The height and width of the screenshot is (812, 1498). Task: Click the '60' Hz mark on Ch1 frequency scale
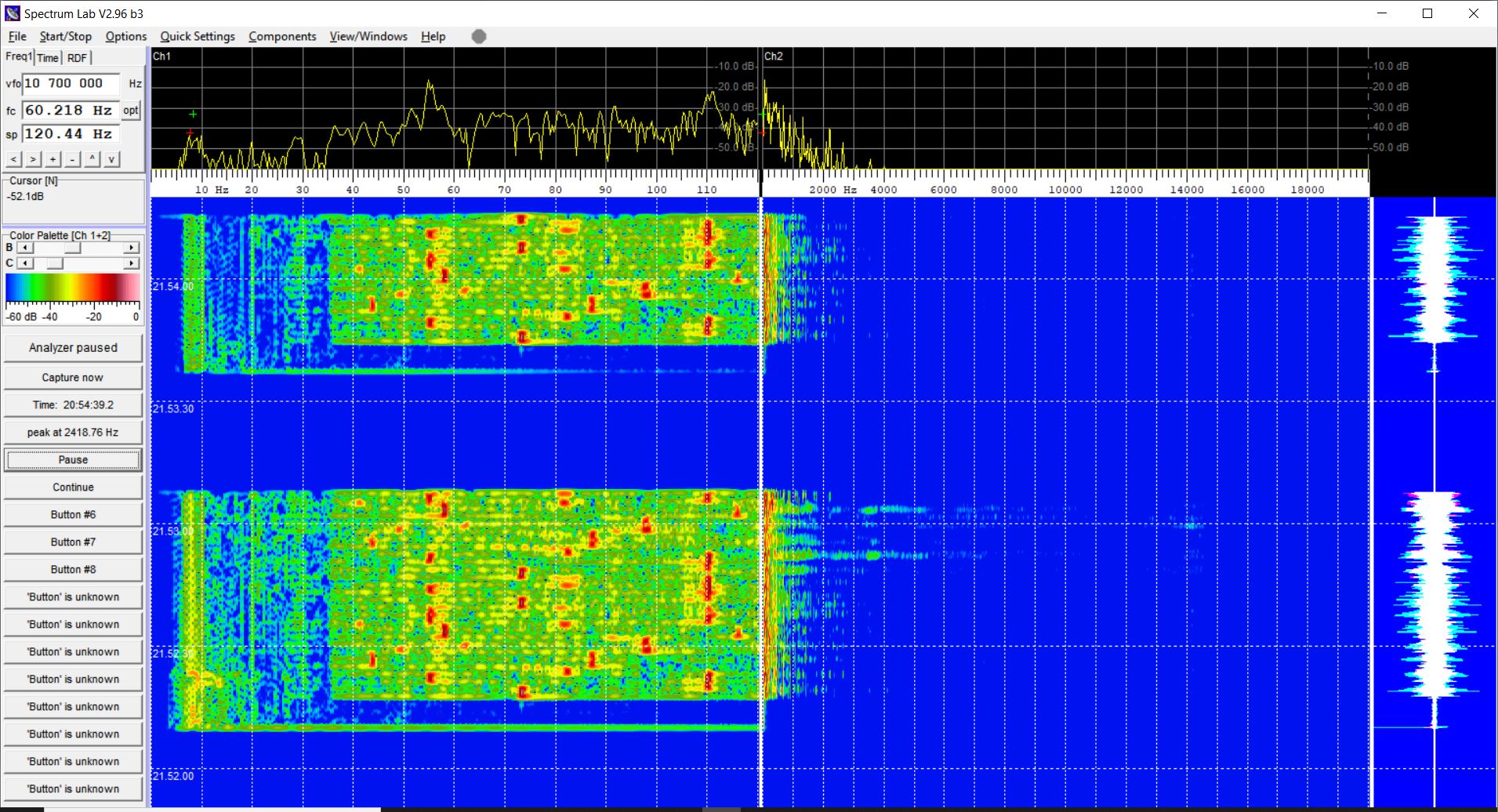click(454, 190)
